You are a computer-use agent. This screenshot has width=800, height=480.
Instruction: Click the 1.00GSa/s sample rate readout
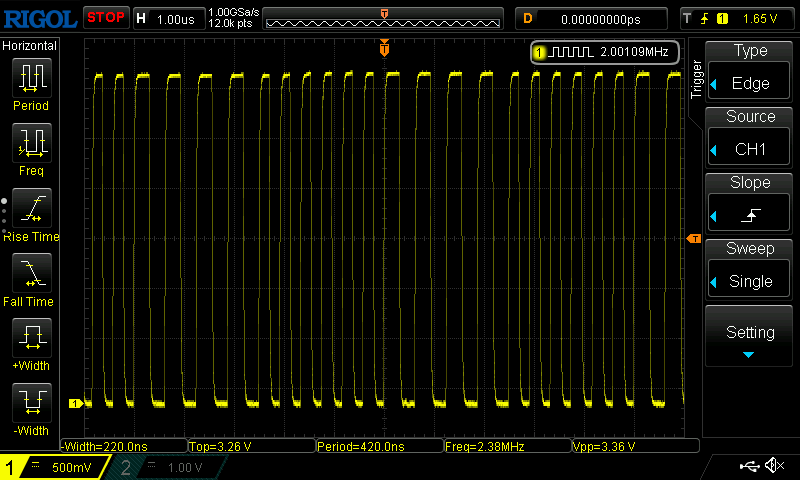tap(234, 12)
